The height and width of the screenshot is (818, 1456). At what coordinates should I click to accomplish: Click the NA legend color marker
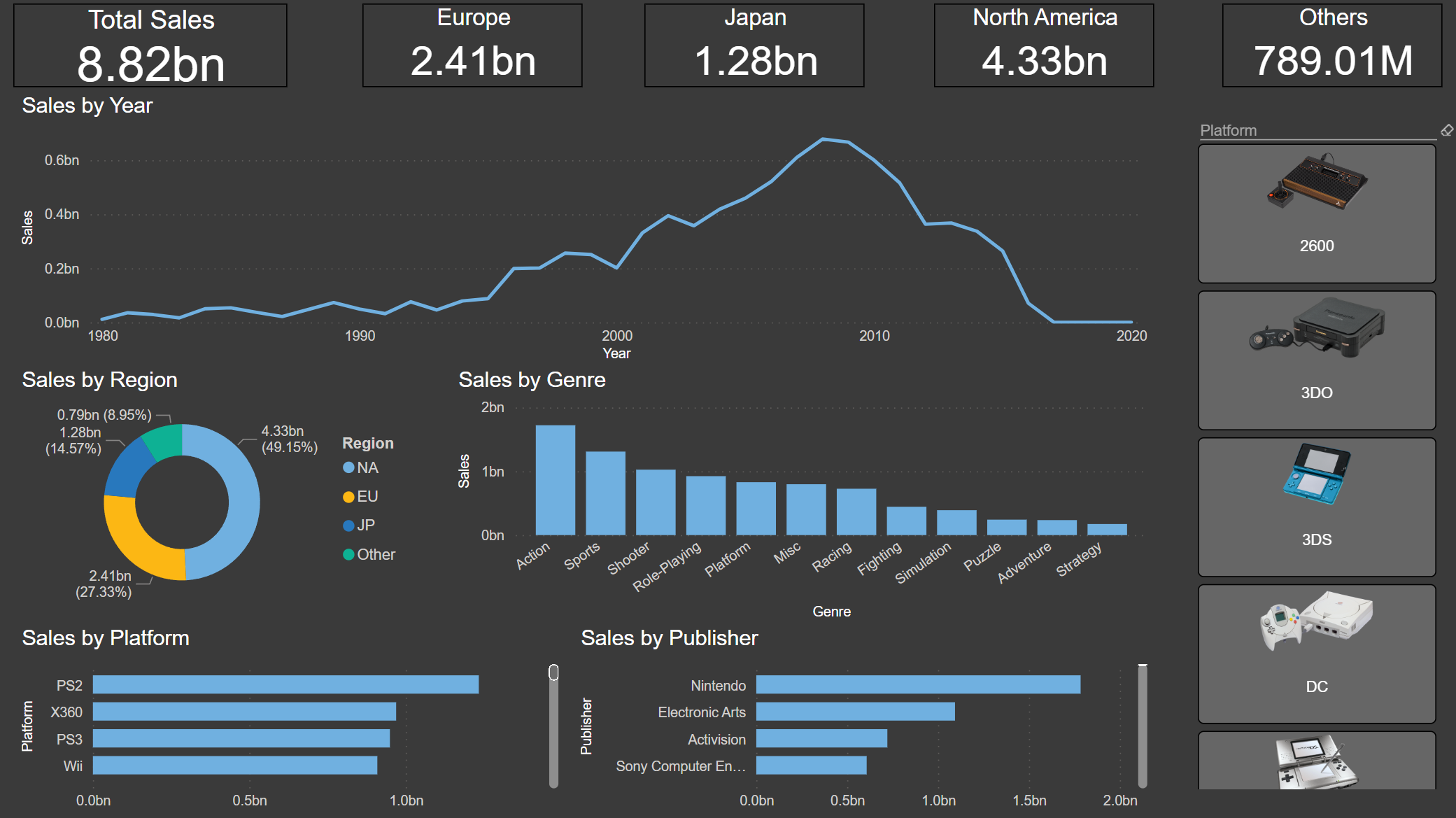348,467
